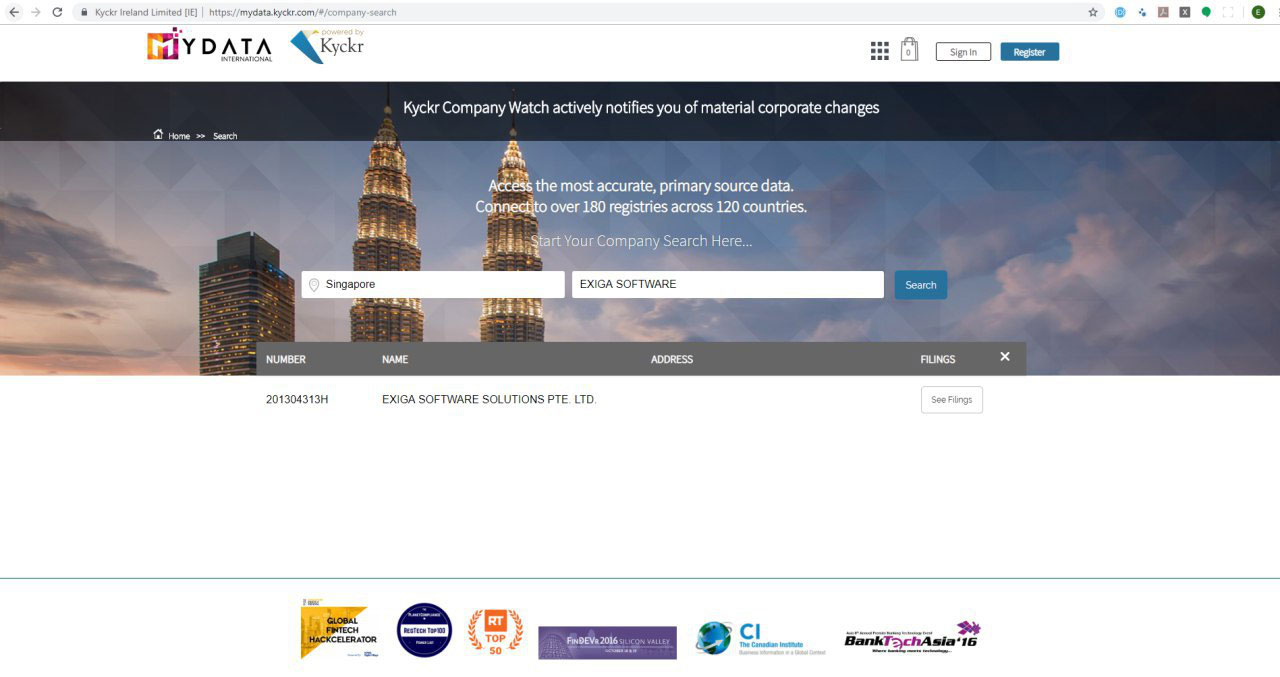Click the BankTechAsia'16 logo
This screenshot has width=1280, height=677.
coord(911,636)
